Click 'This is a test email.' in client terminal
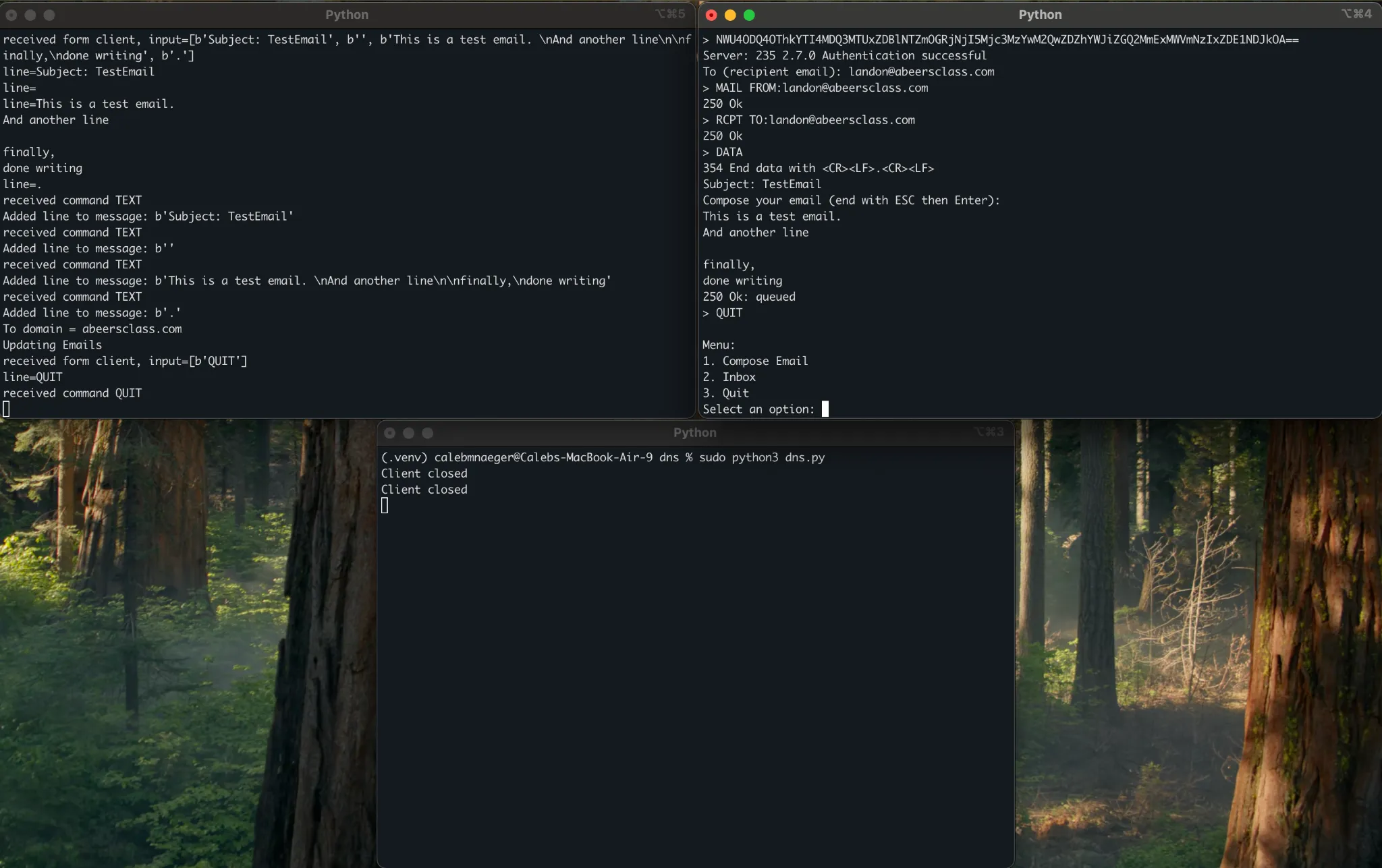This screenshot has height=868, width=1382. pos(772,216)
